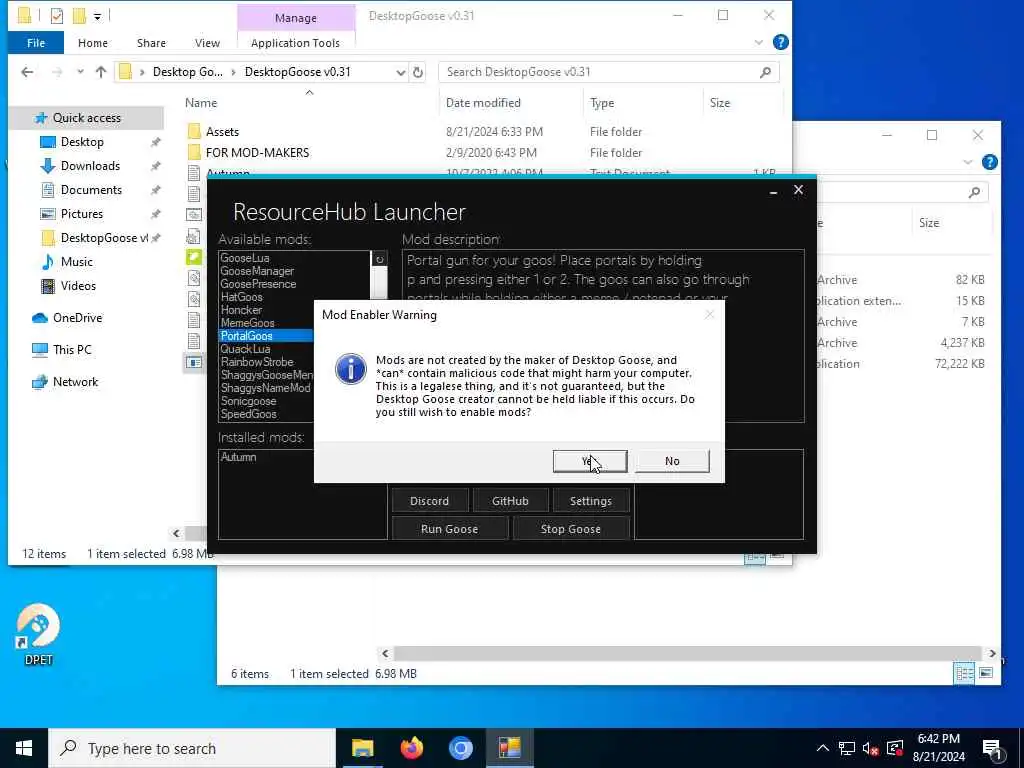Select This PC in navigation pane
The height and width of the screenshot is (768, 1024).
click(x=72, y=350)
